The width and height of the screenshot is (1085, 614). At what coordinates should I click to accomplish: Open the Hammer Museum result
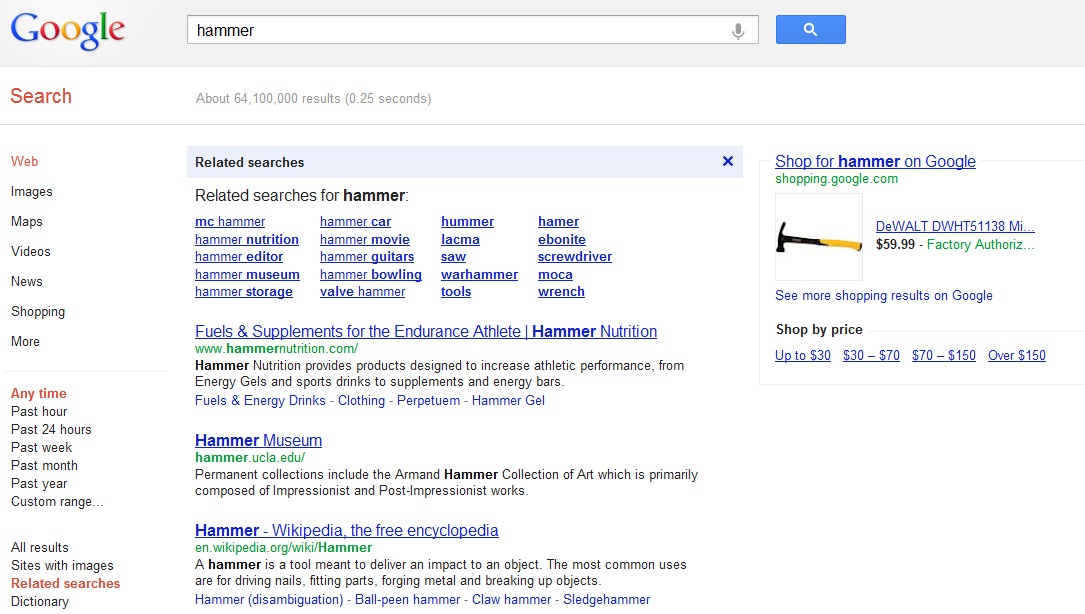258,440
